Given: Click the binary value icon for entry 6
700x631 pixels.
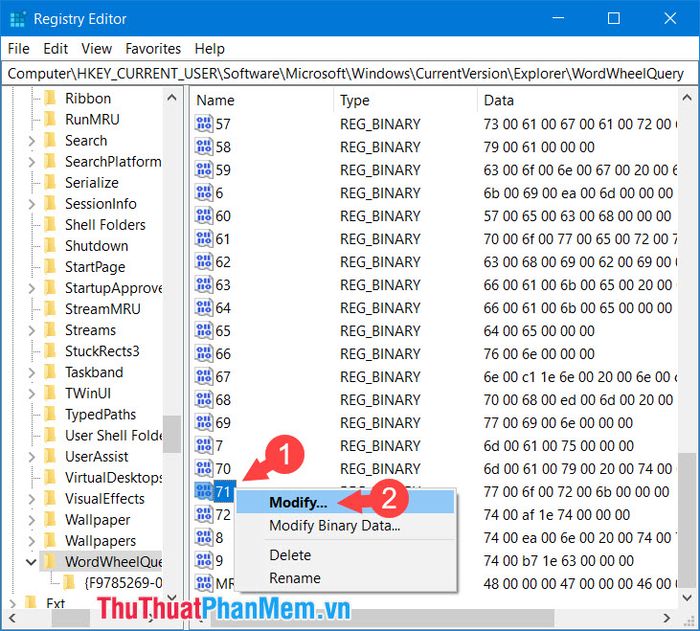Looking at the screenshot, I should point(204,192).
